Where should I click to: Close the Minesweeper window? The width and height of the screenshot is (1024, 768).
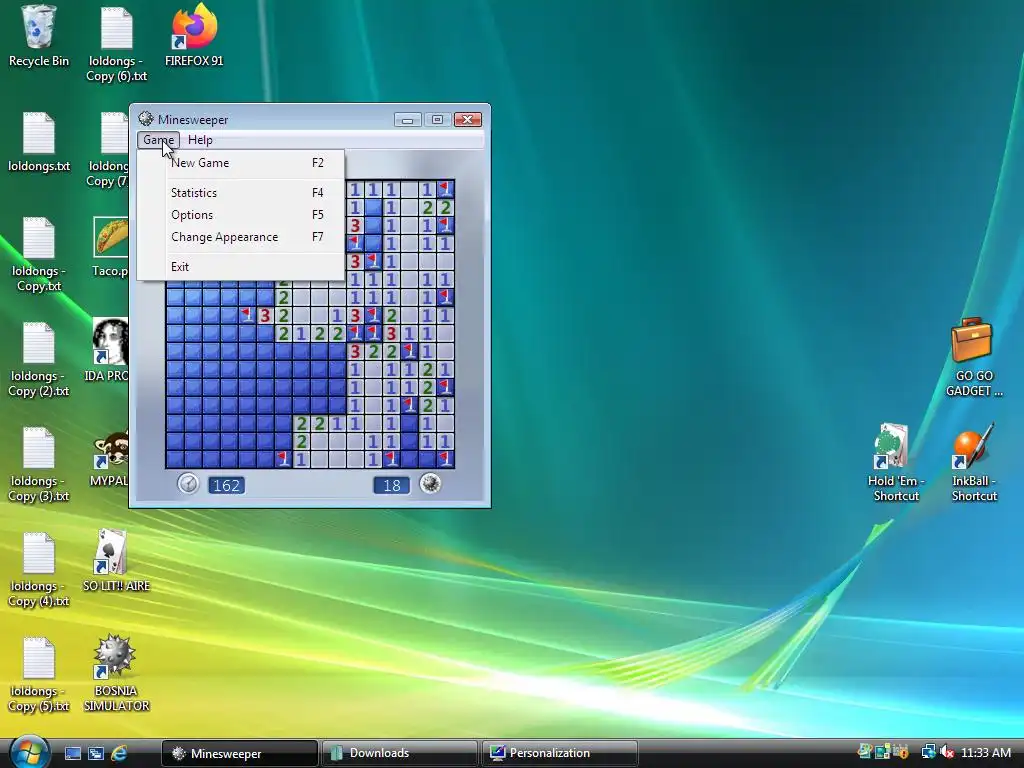(x=468, y=120)
